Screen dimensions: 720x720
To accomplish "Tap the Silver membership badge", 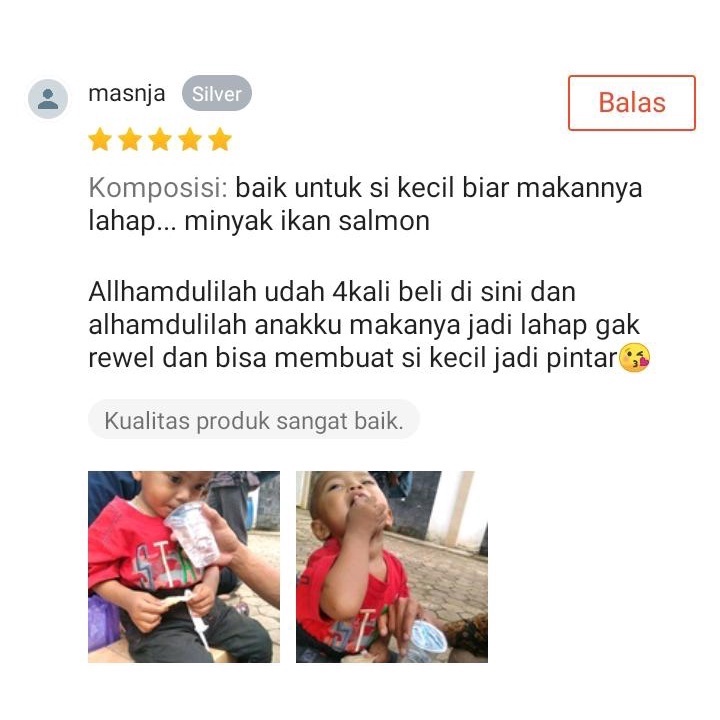I will coord(217,93).
